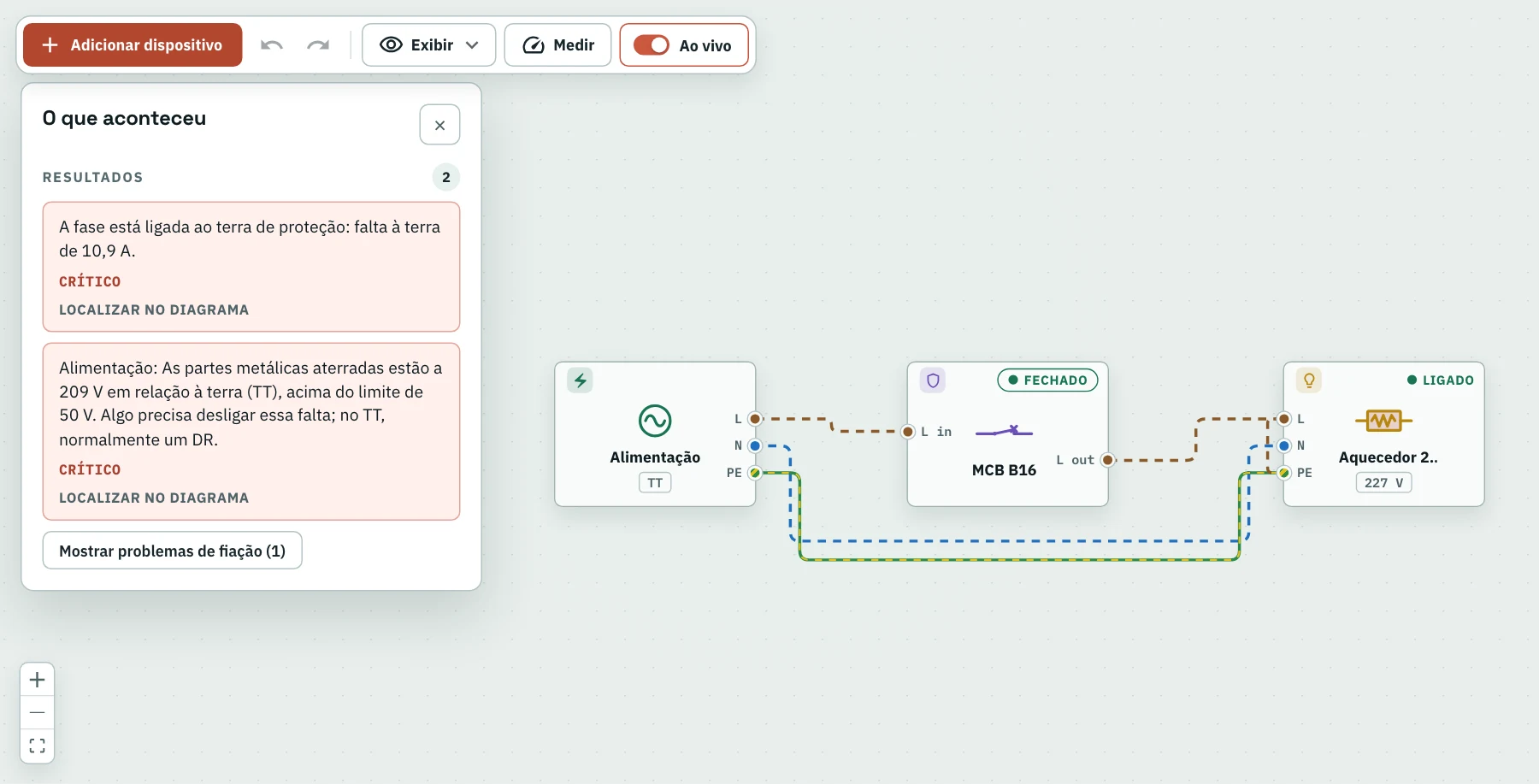Zoom in the diagram canvas
This screenshot has width=1539, height=784.
click(x=37, y=680)
